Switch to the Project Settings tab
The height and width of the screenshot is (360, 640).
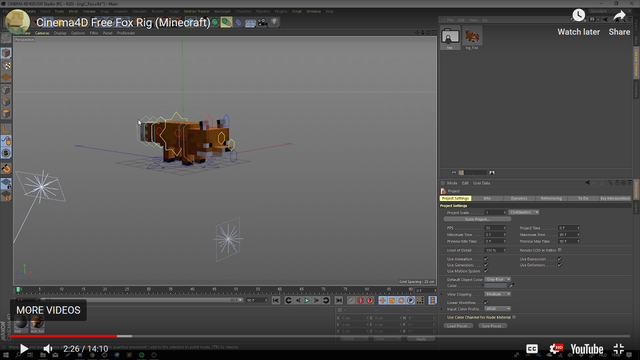point(456,198)
